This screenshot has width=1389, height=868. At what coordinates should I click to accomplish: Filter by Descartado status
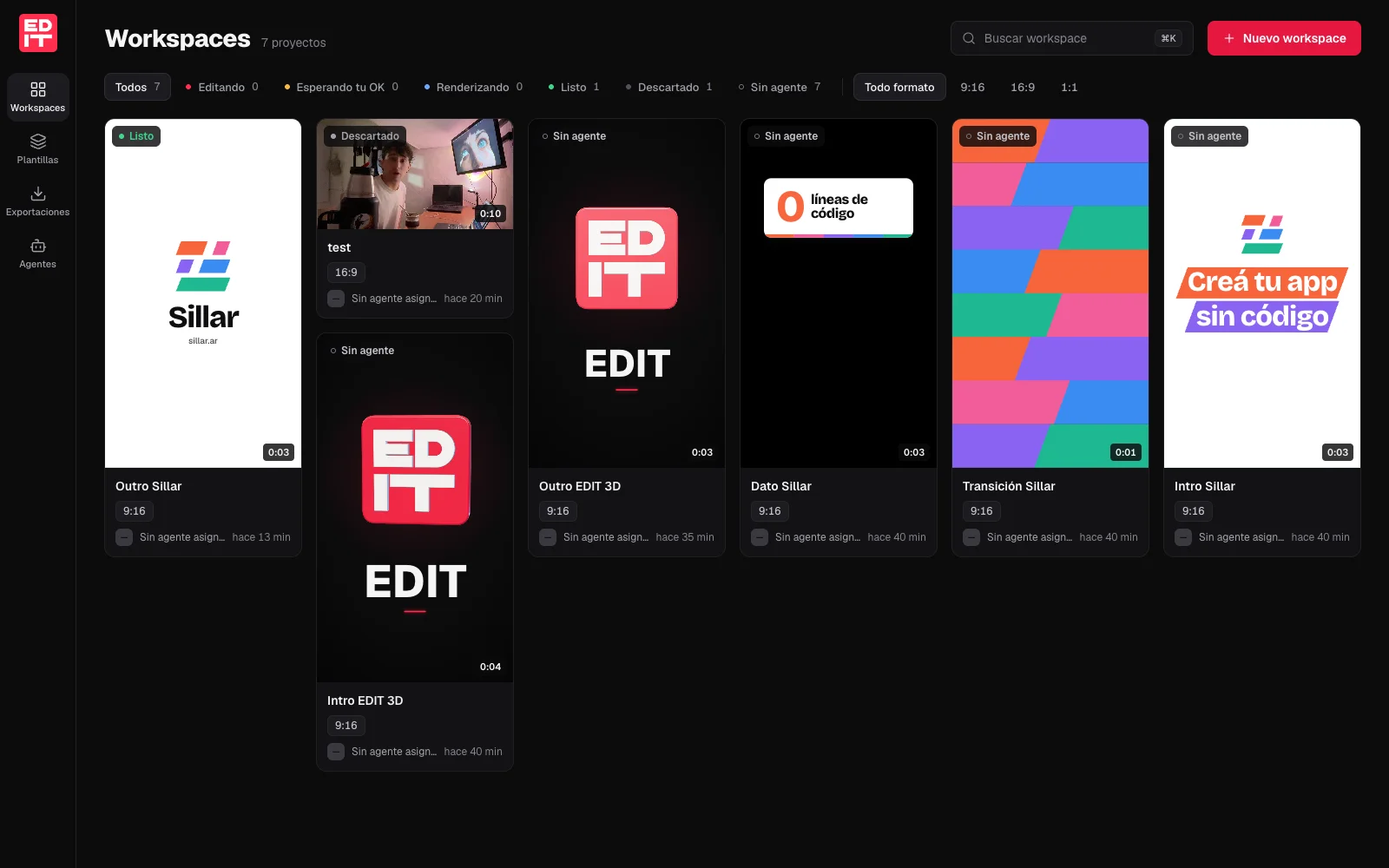pos(668,87)
